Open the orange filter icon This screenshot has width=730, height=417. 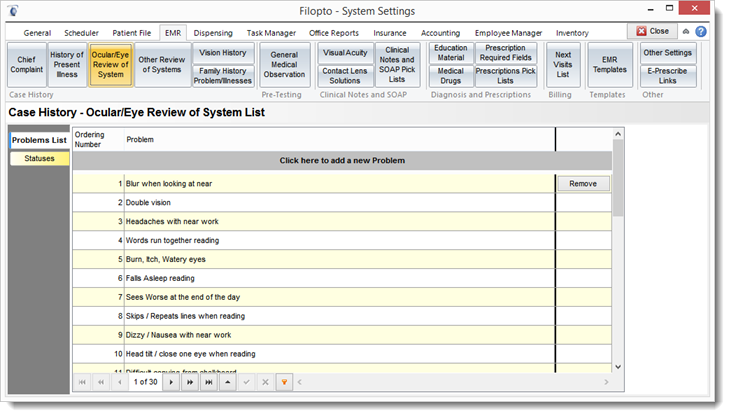click(284, 382)
